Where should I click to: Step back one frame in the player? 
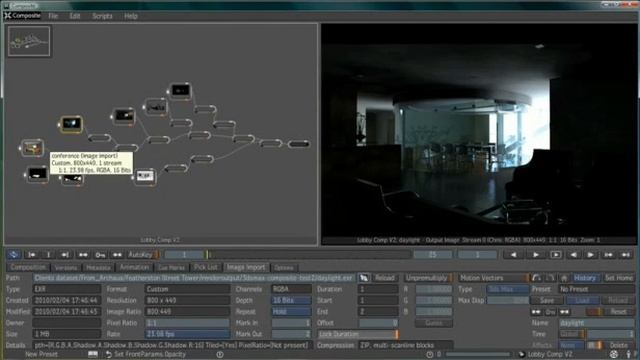click(573, 255)
